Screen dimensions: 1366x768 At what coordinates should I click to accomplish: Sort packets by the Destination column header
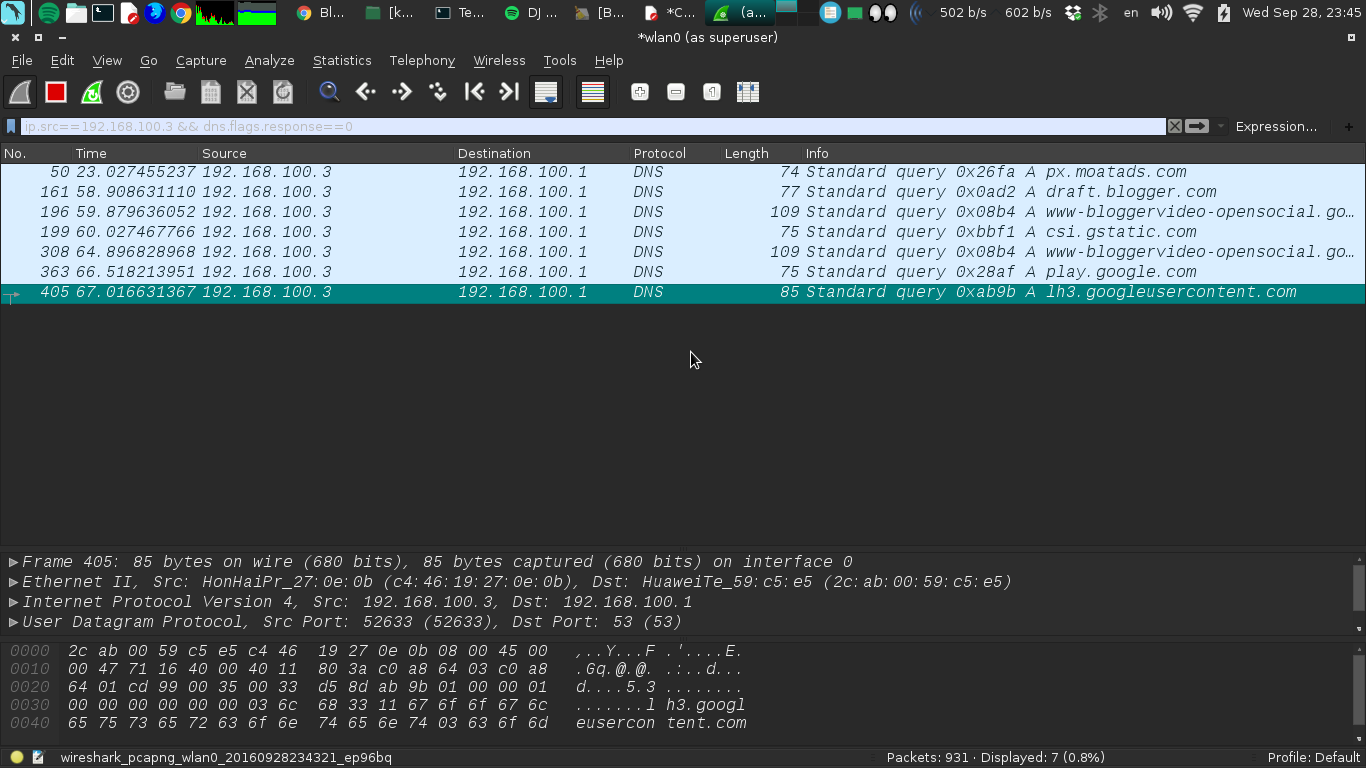click(x=543, y=153)
